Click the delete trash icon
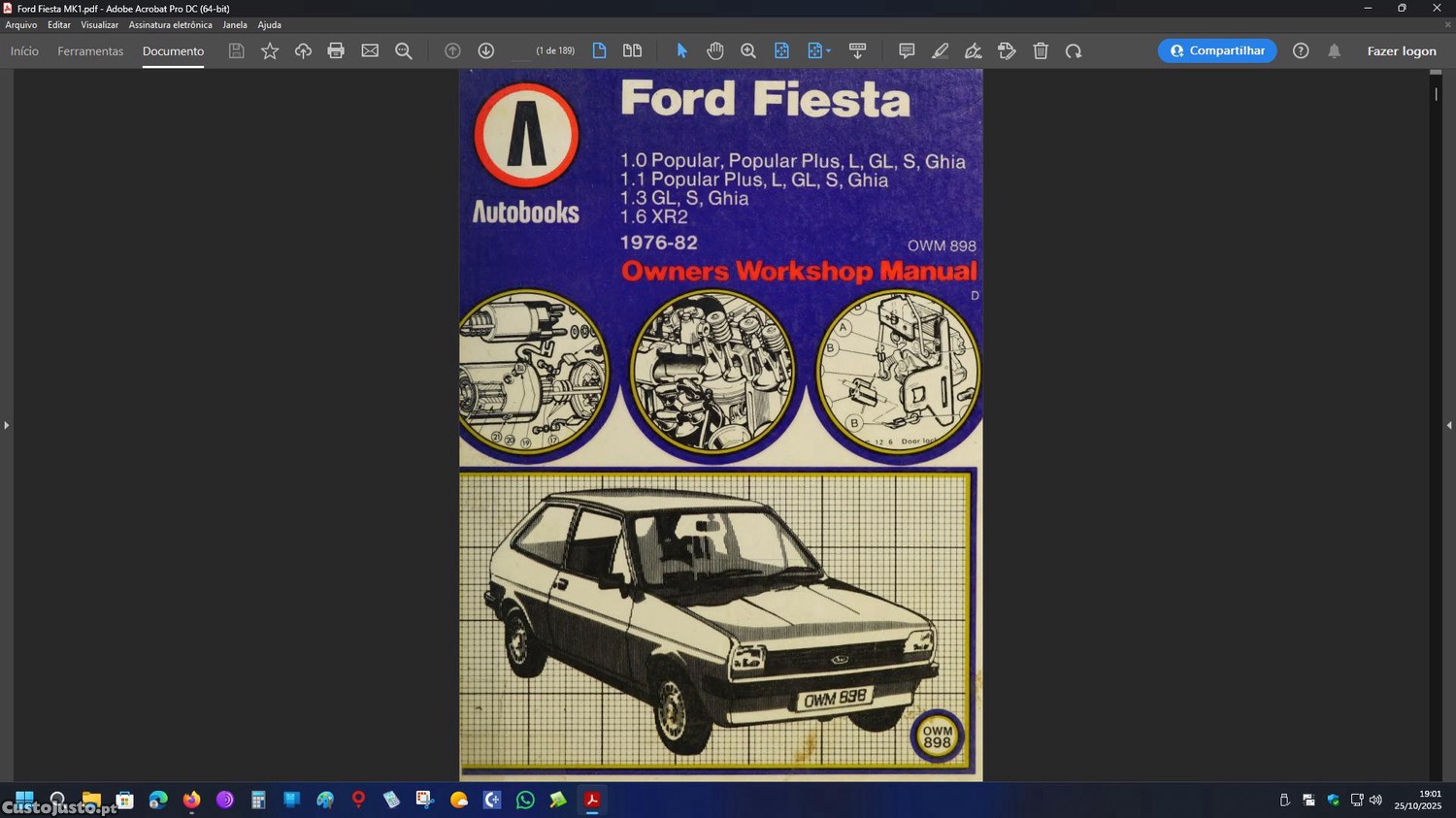Screen dimensions: 1456x818 click(1041, 50)
